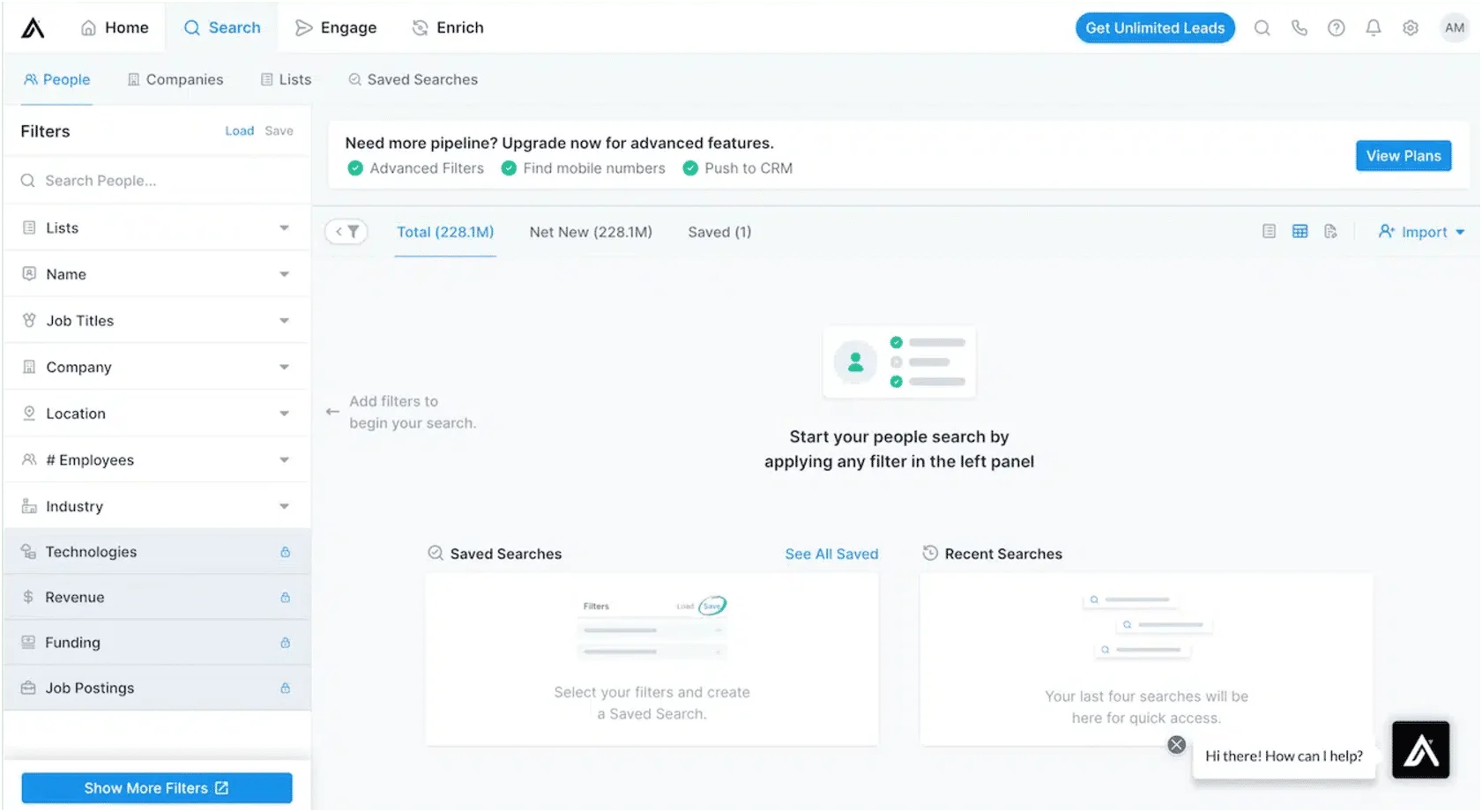Viewport: 1482px width, 812px height.
Task: Expand the Lists filter dropdown
Action: click(x=284, y=228)
